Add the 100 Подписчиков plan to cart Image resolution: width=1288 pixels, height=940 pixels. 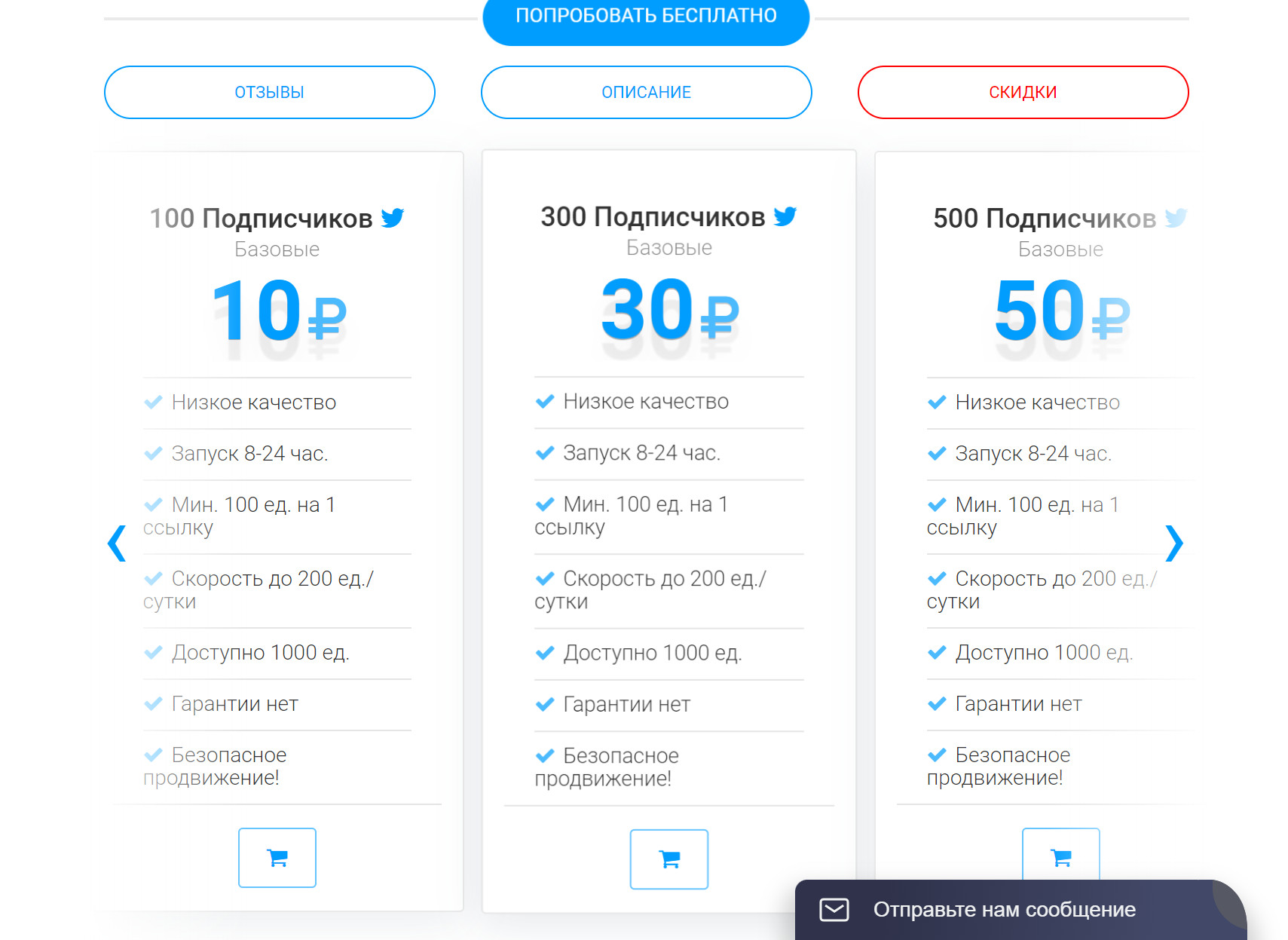click(277, 858)
